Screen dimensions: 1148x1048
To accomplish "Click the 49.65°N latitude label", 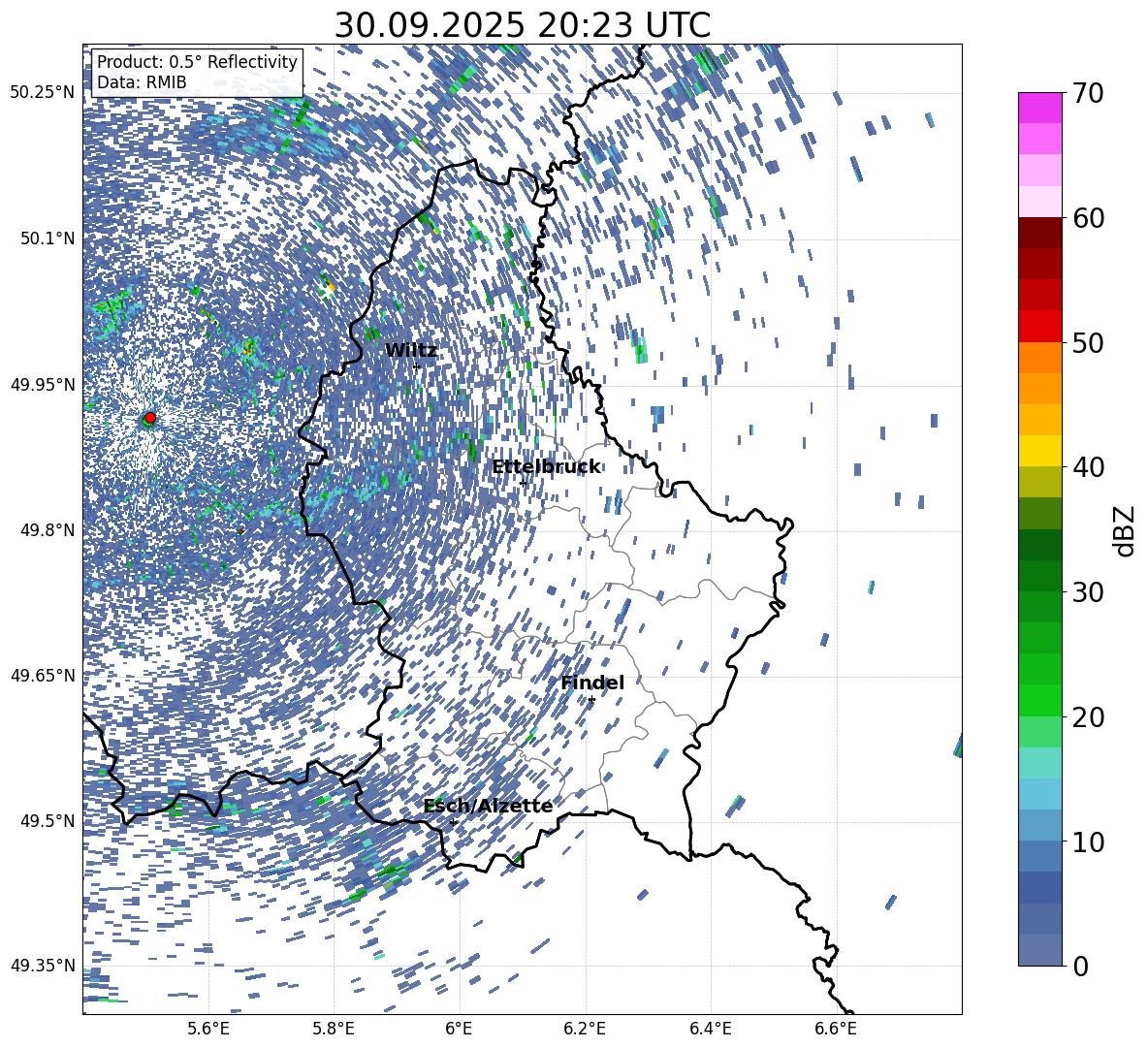I will [x=43, y=675].
